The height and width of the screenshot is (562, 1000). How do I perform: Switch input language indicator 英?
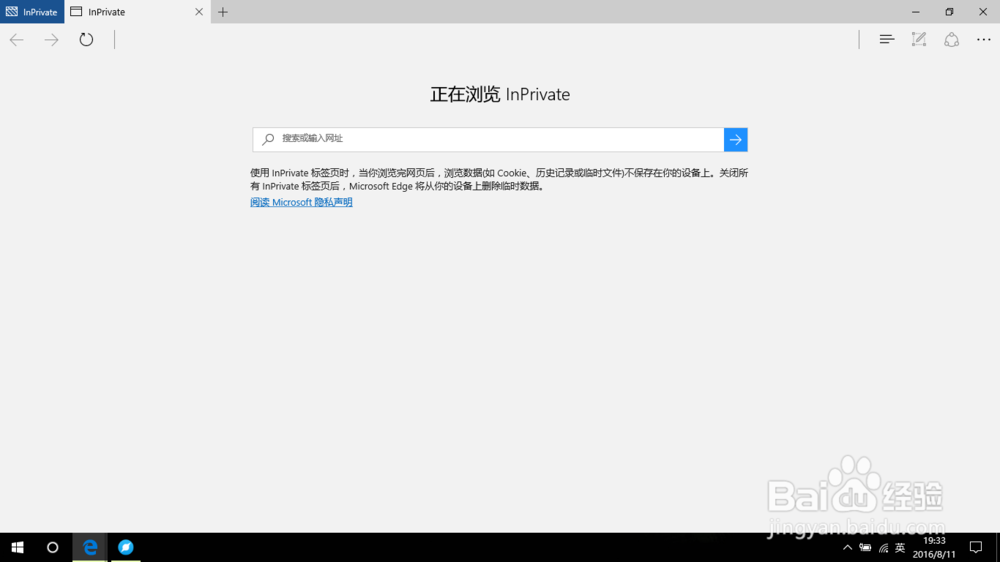(900, 547)
